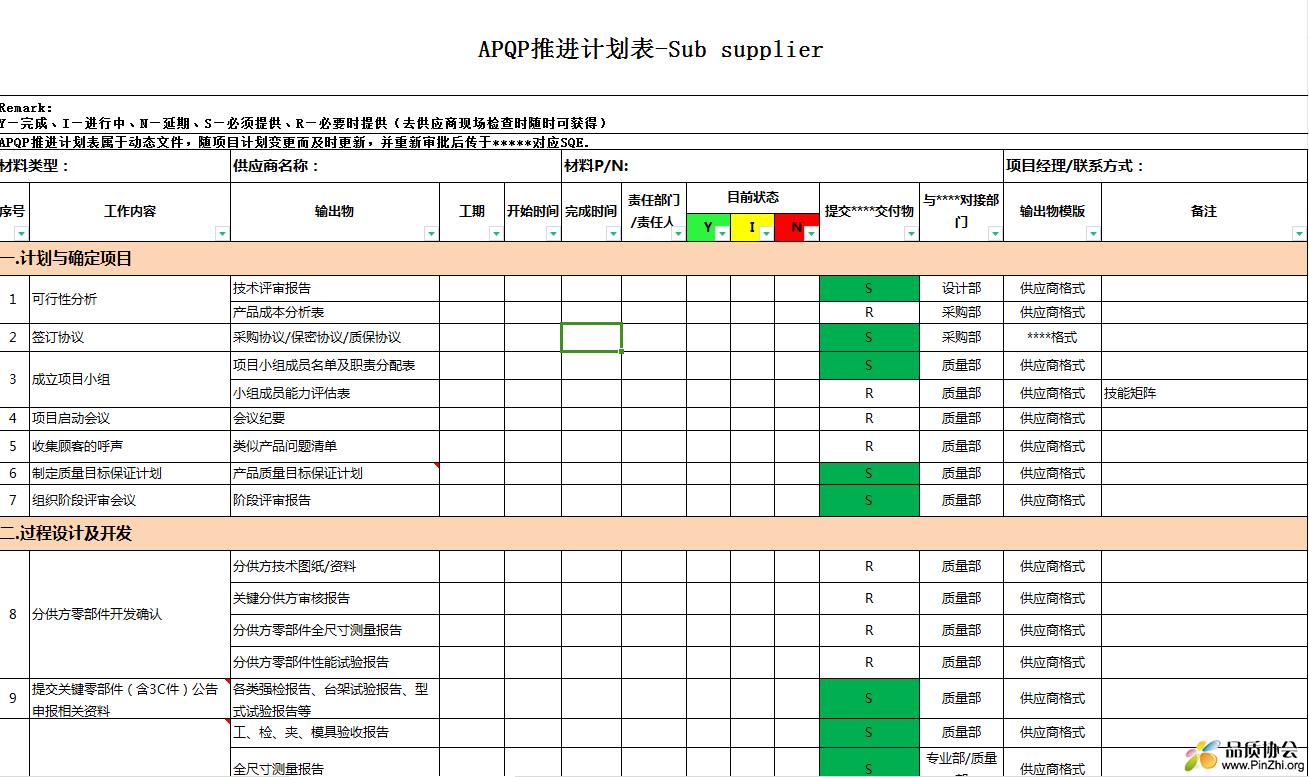This screenshot has width=1309, height=777.
Task: Click the 项目经理/联系方式 field cell
Action: click(1156, 166)
